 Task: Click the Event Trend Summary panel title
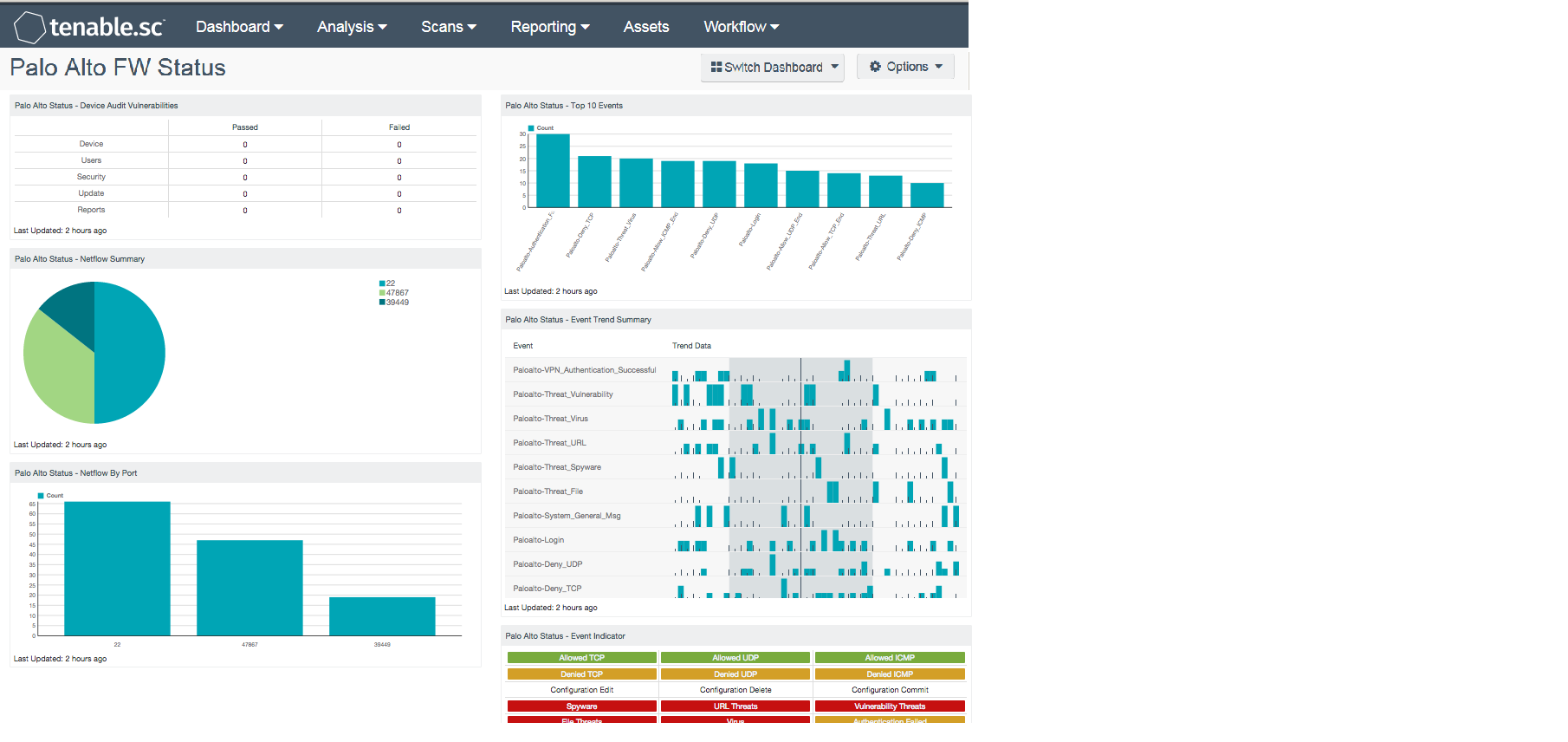click(x=578, y=320)
